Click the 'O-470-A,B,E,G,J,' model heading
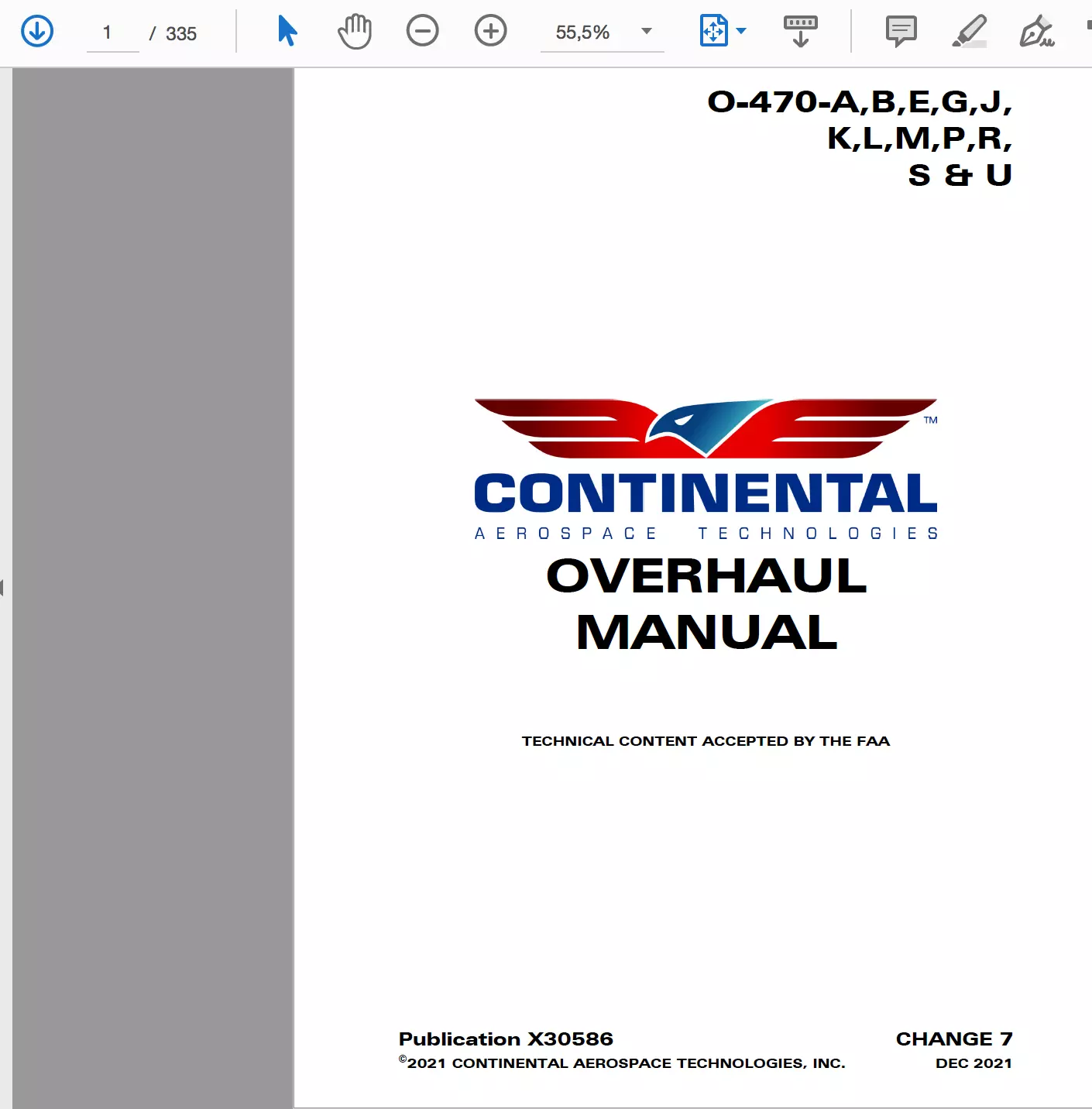The width and height of the screenshot is (1092, 1109). tap(860, 102)
